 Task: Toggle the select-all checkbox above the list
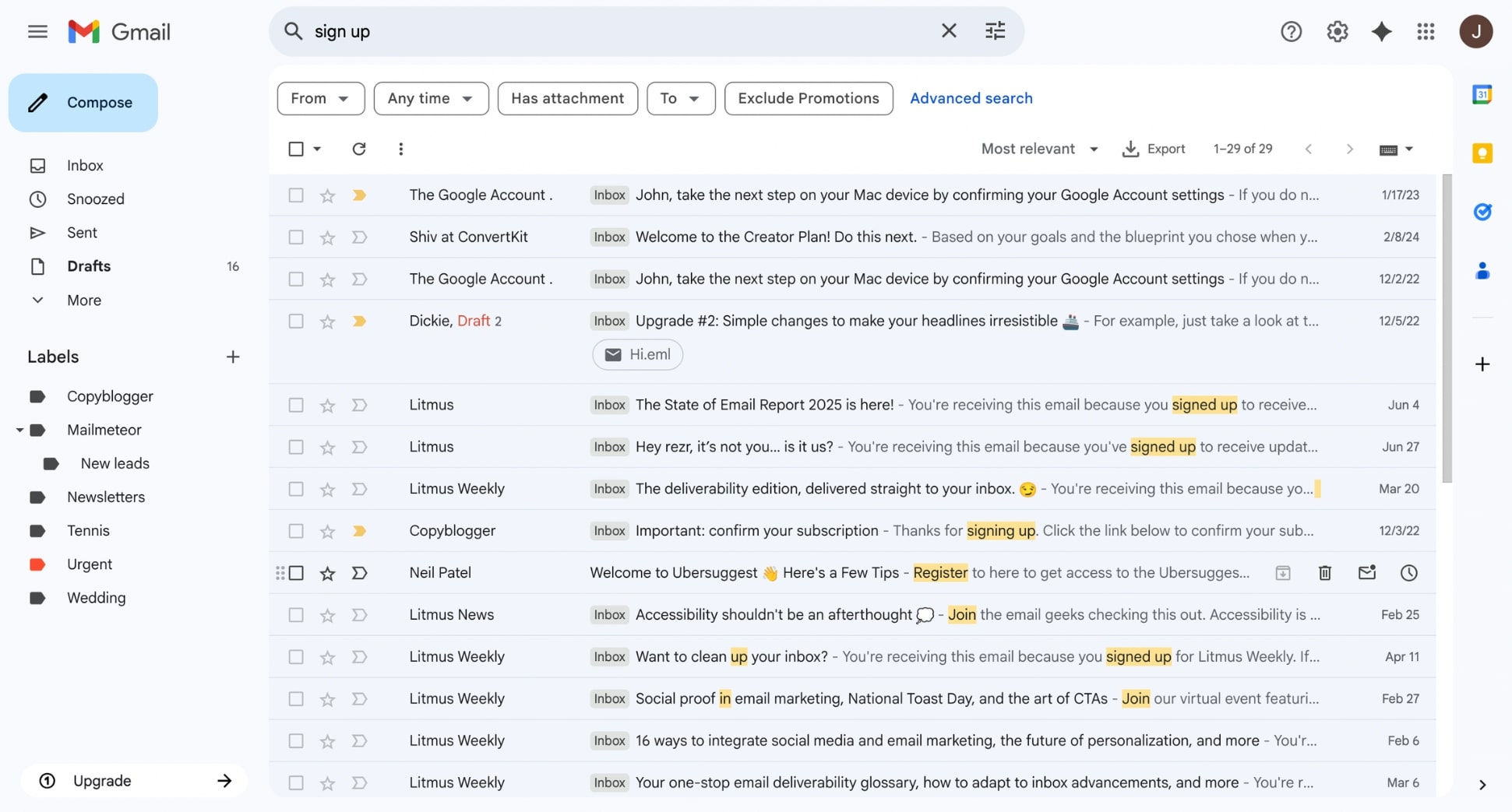296,149
